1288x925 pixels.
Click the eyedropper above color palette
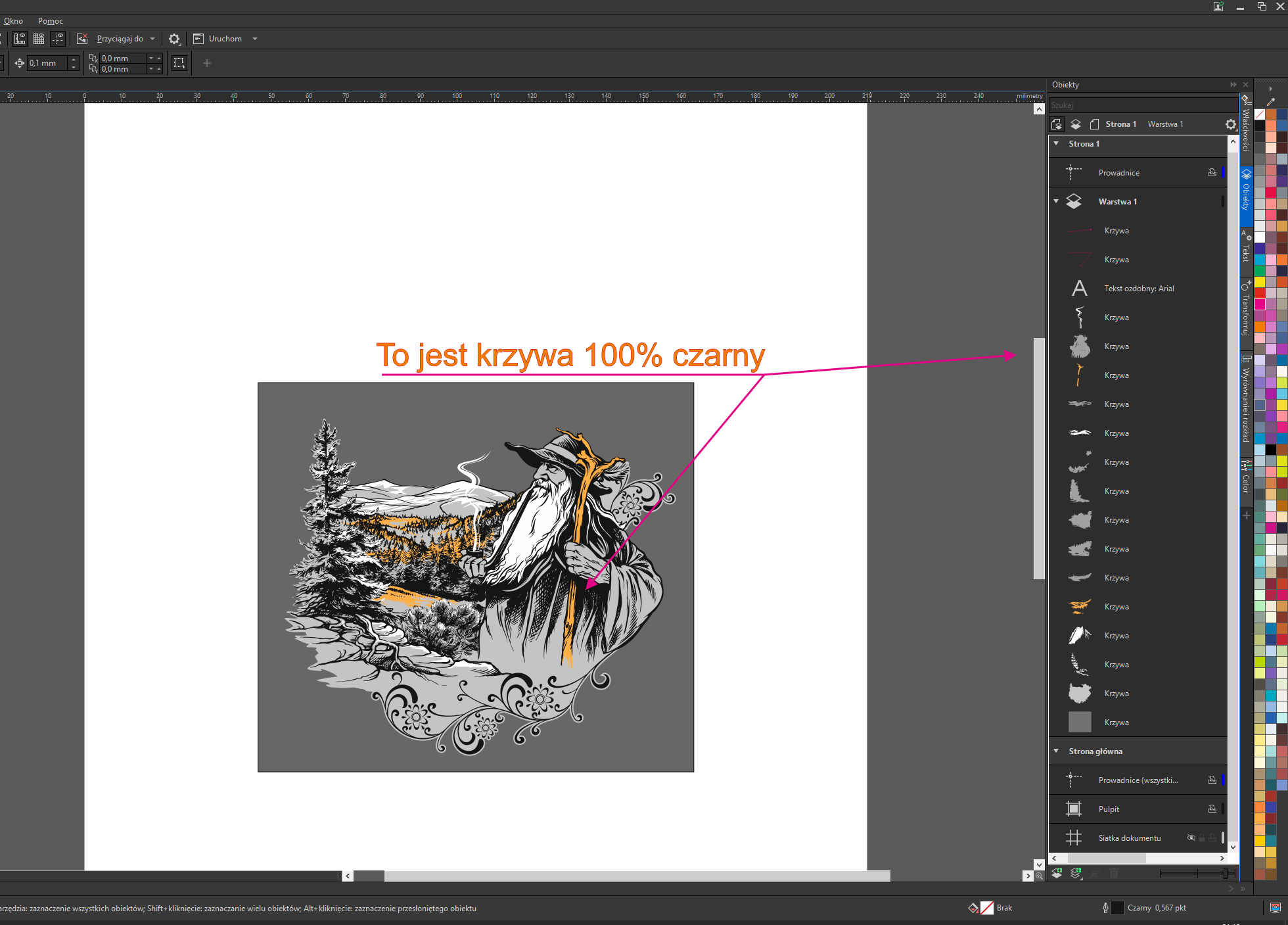[x=1270, y=102]
